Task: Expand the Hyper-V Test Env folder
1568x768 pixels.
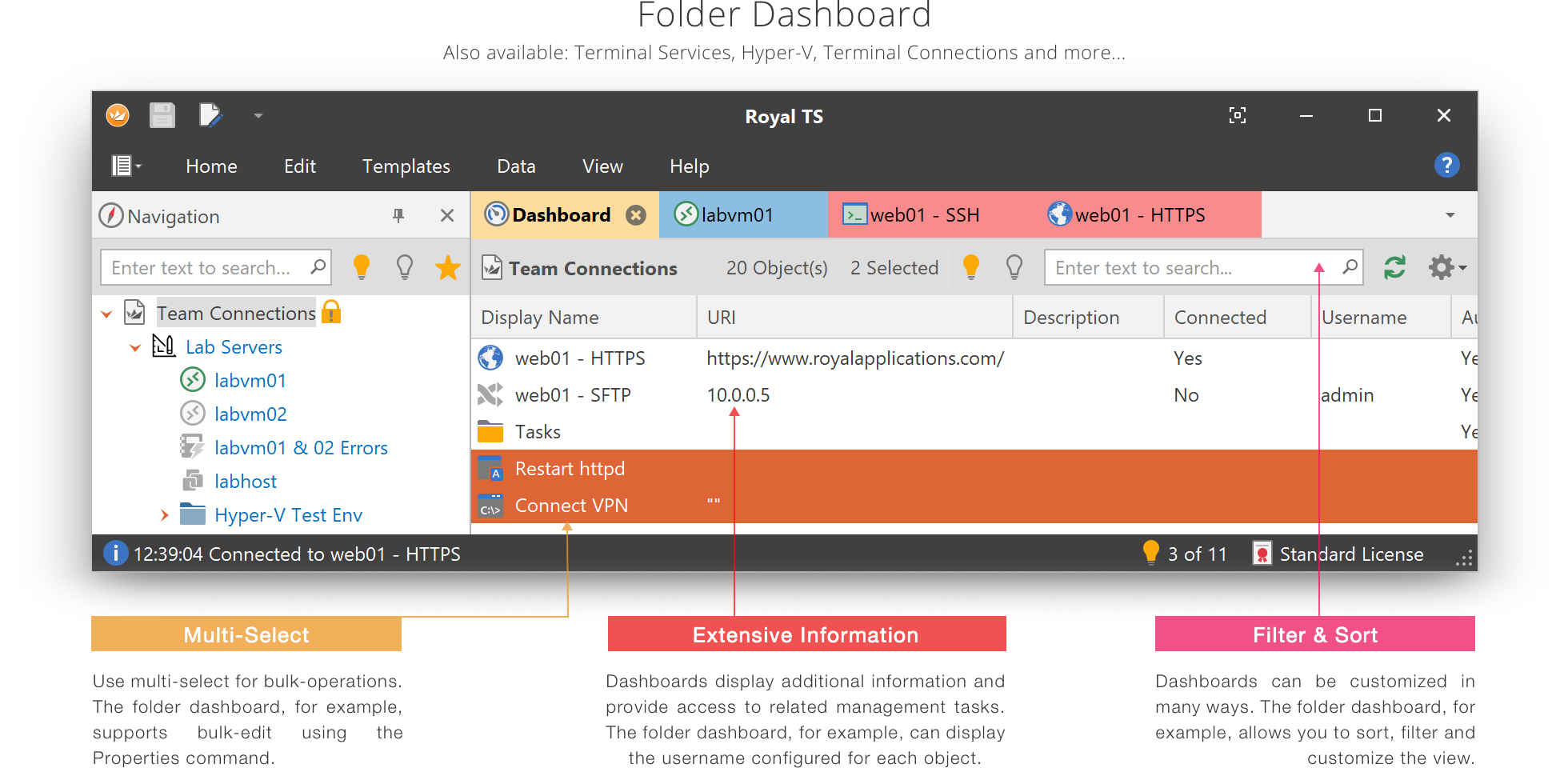Action: click(164, 515)
